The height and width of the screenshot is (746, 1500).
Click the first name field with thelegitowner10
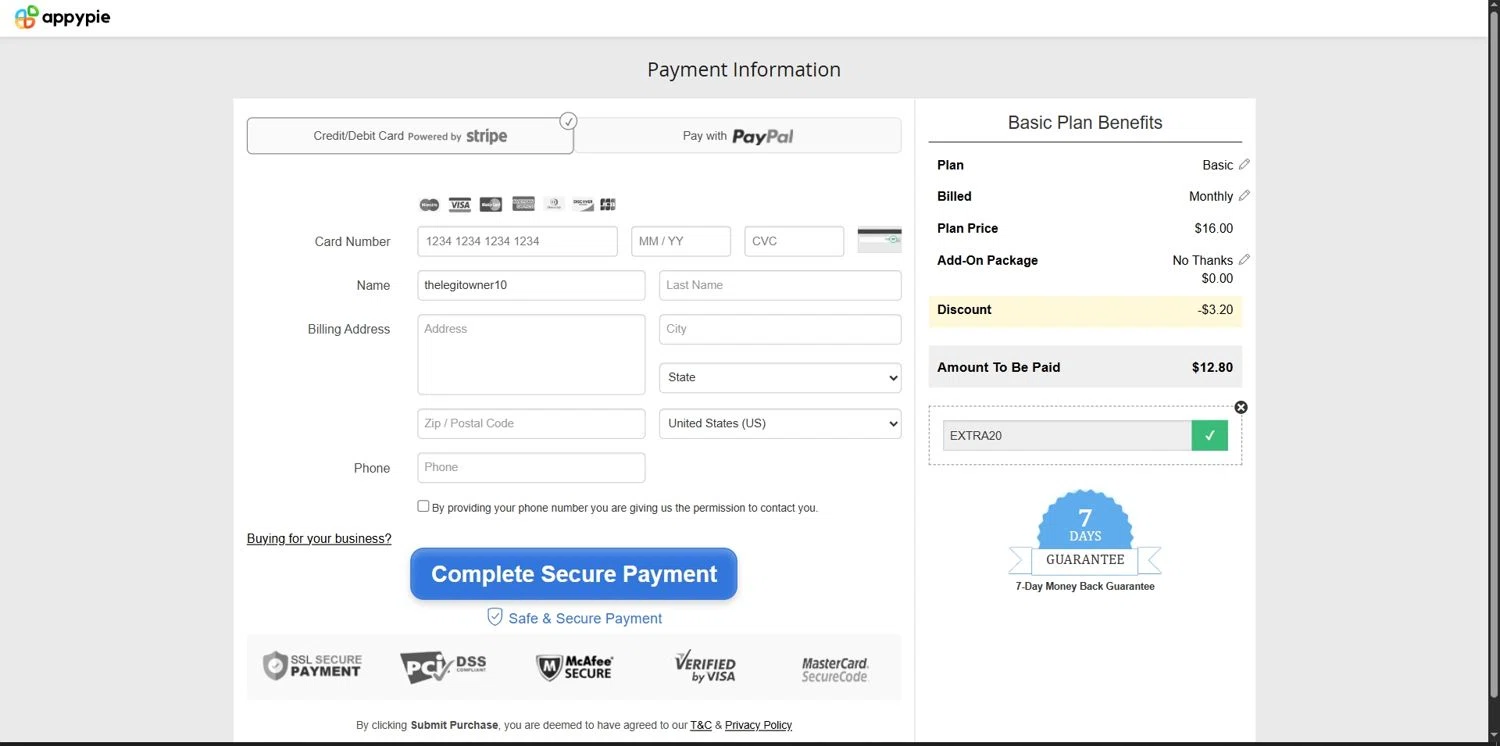tap(531, 285)
